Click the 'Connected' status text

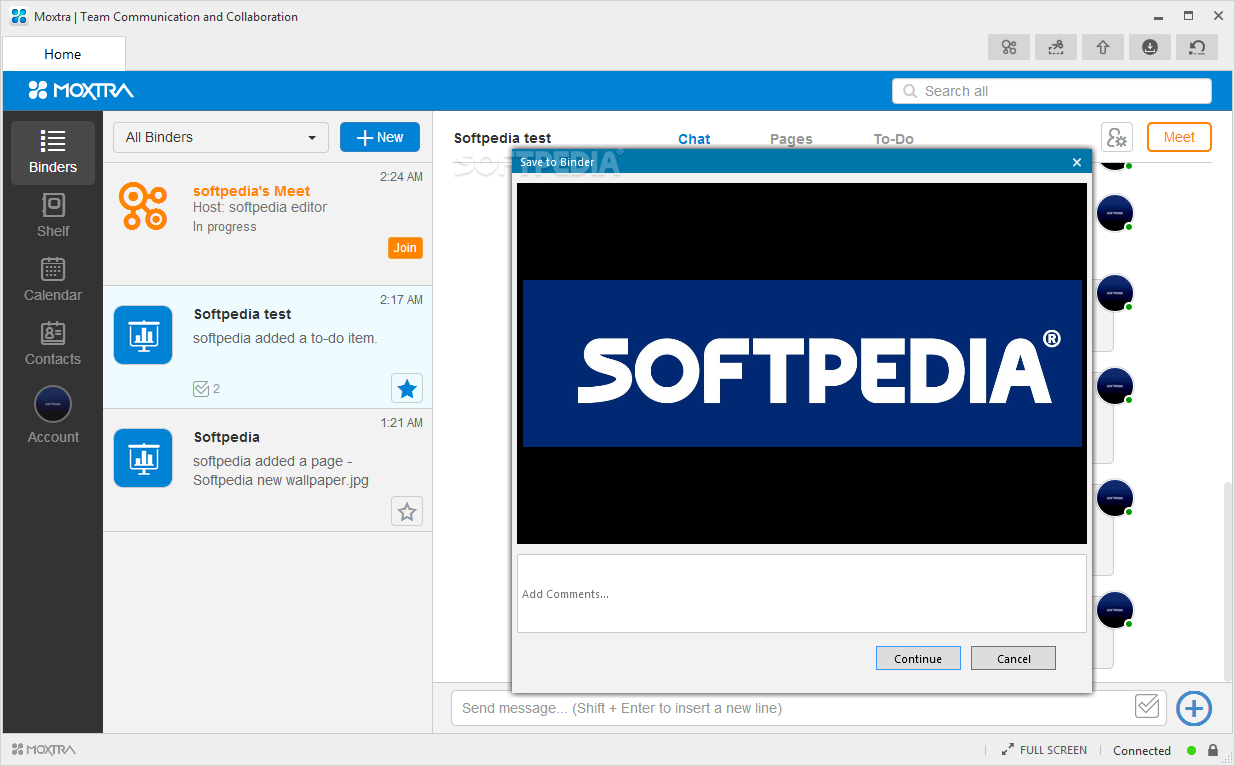1142,750
